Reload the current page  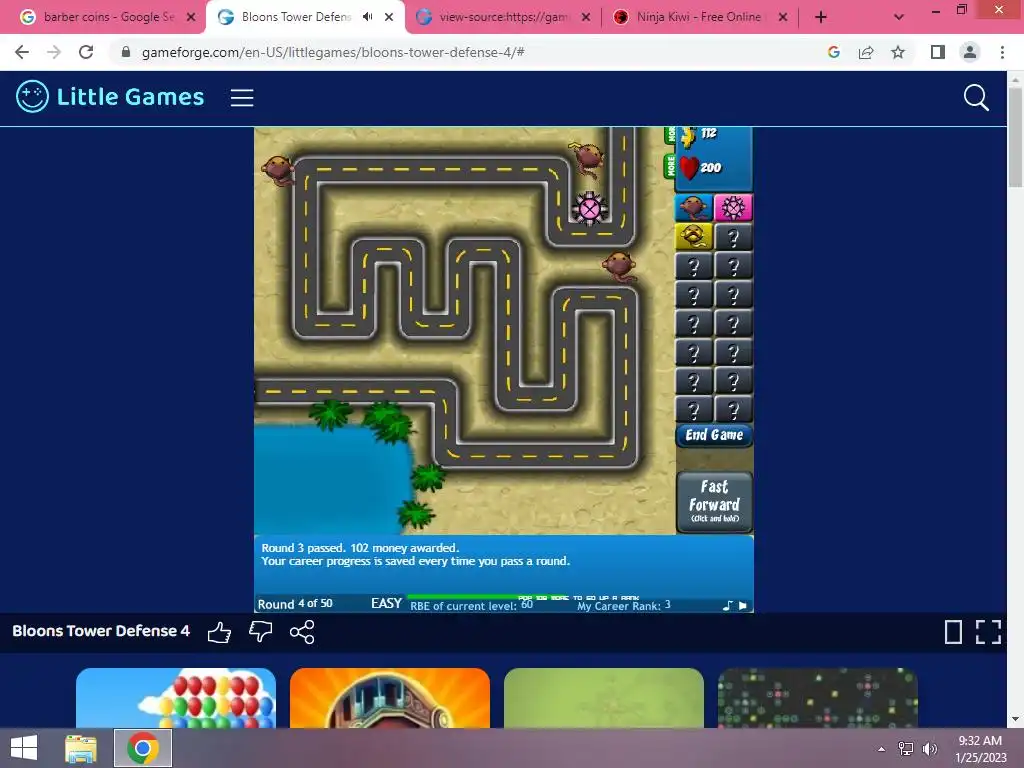coord(86,52)
